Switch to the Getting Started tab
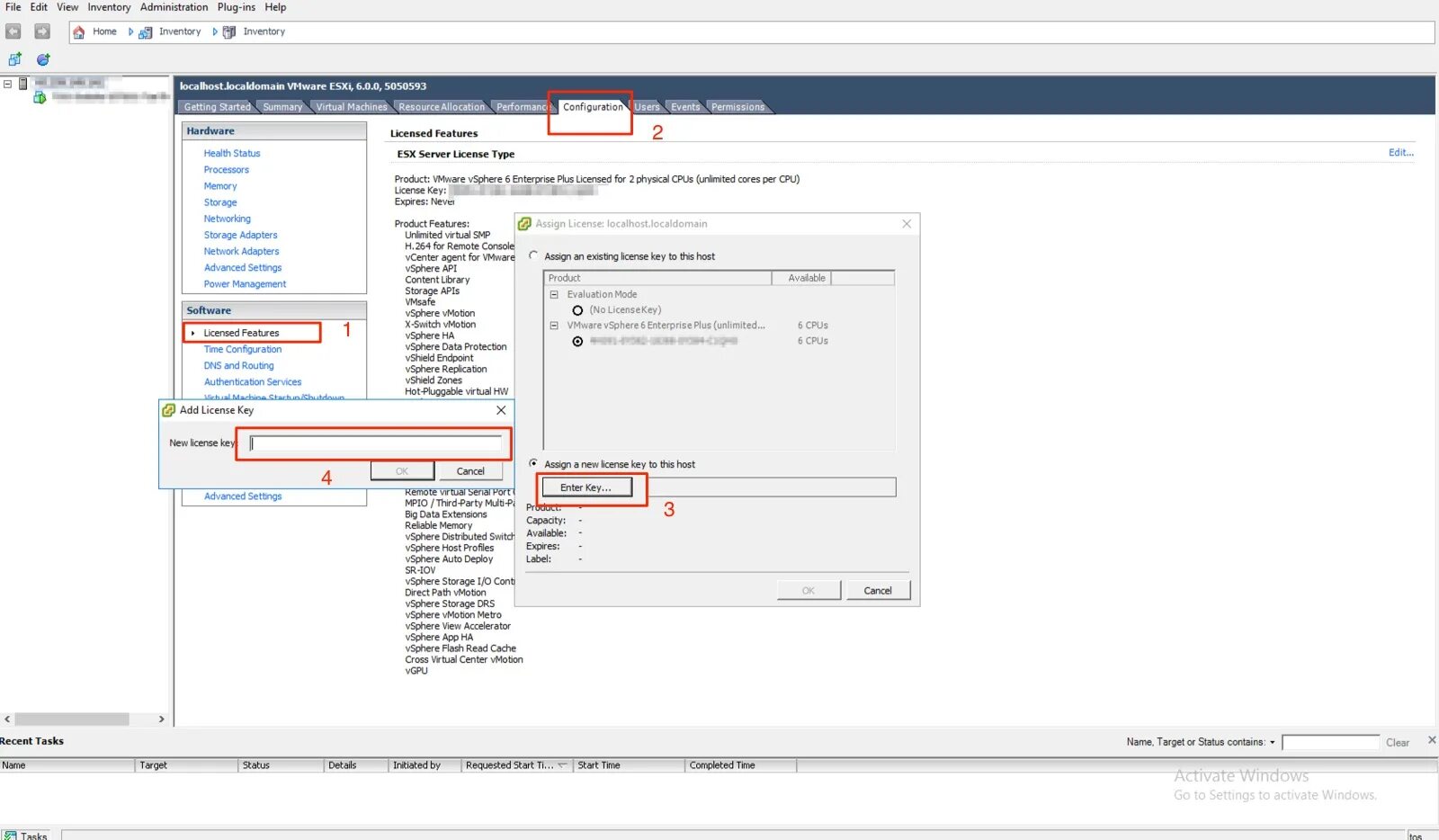Image resolution: width=1439 pixels, height=840 pixels. click(x=217, y=107)
